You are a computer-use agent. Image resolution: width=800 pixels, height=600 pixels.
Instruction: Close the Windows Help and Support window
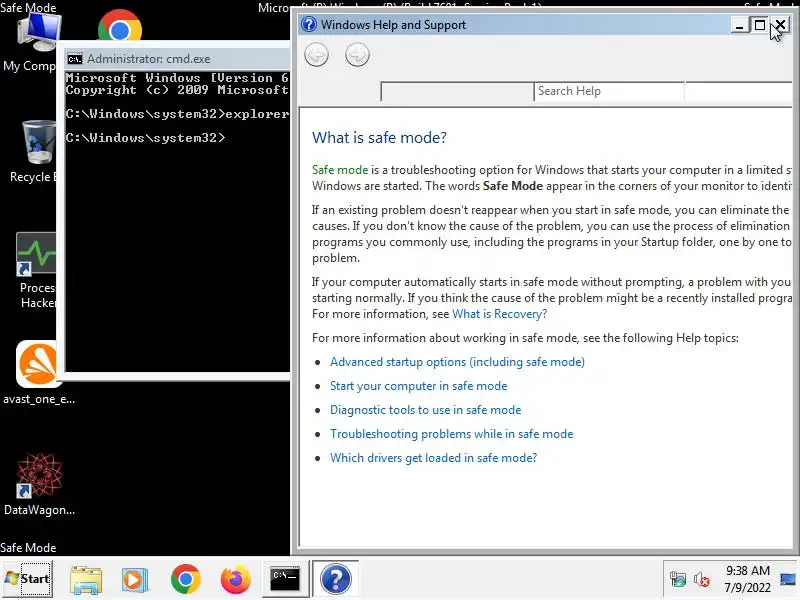(x=780, y=25)
